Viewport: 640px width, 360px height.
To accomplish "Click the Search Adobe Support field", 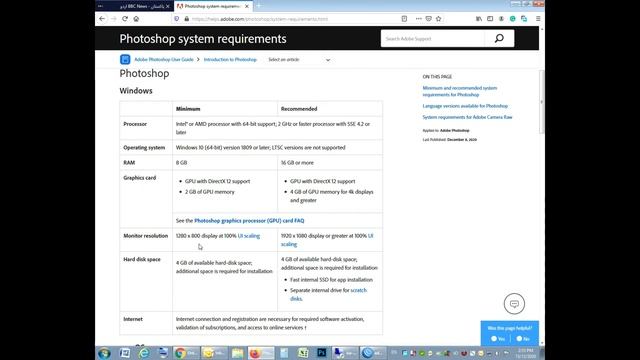I will click(433, 38).
